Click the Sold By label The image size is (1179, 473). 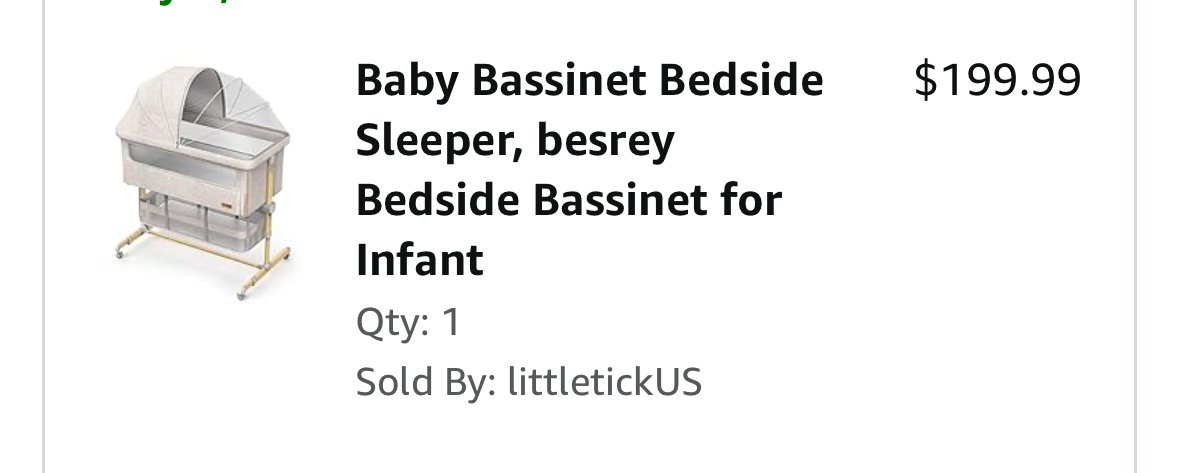click(426, 381)
